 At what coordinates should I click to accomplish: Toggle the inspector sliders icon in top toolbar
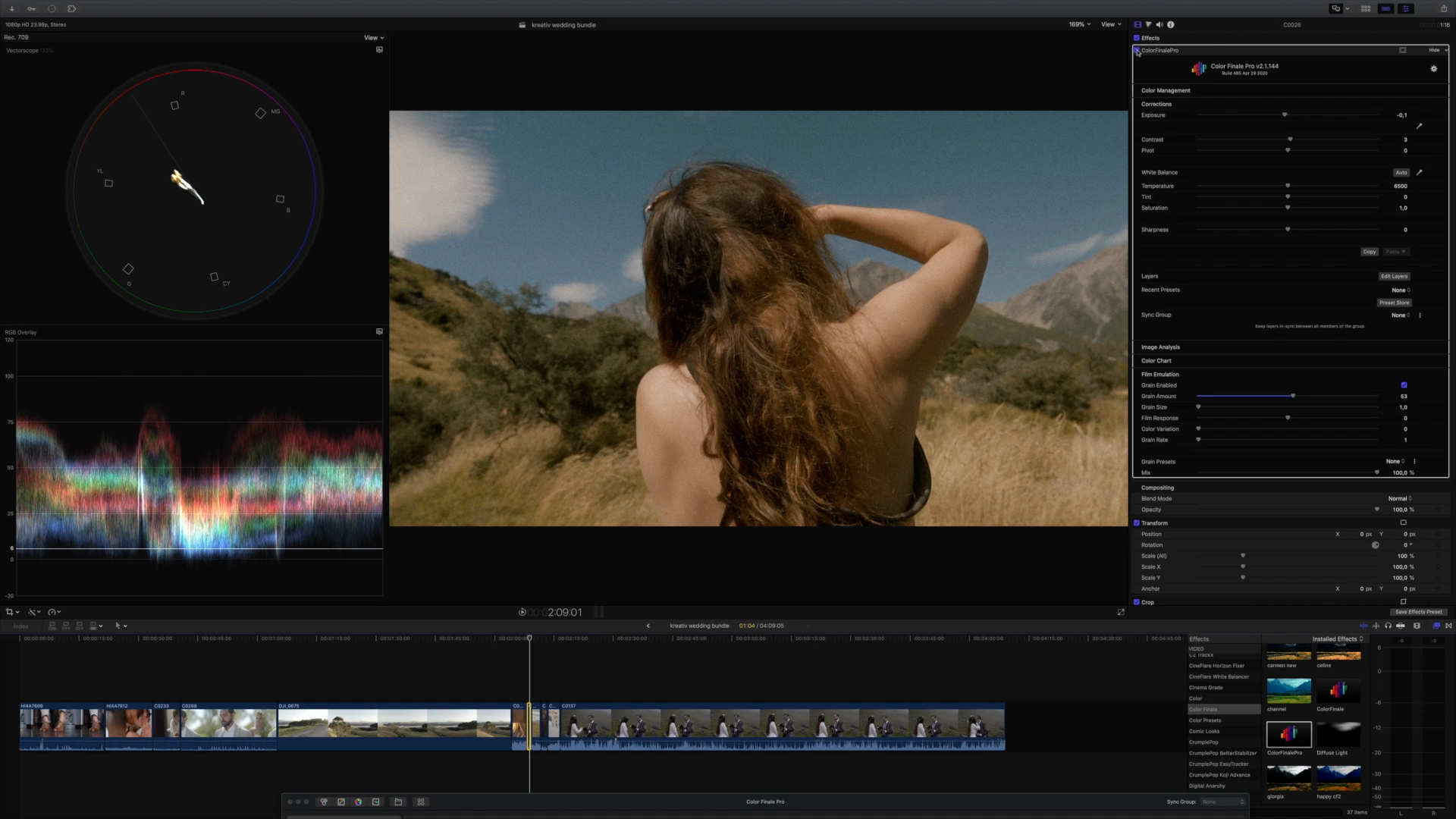(x=1405, y=9)
